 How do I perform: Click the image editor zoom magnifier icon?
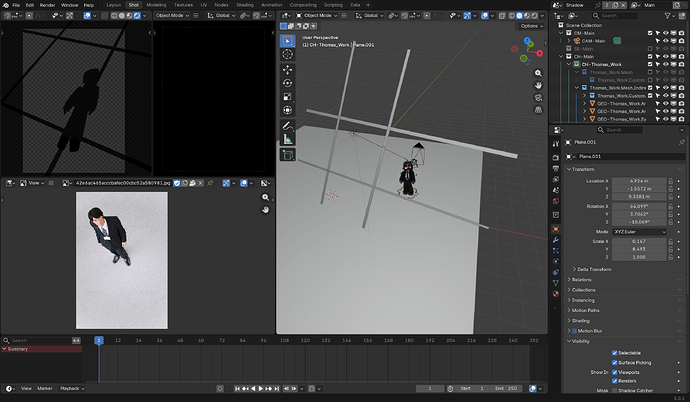(265, 197)
